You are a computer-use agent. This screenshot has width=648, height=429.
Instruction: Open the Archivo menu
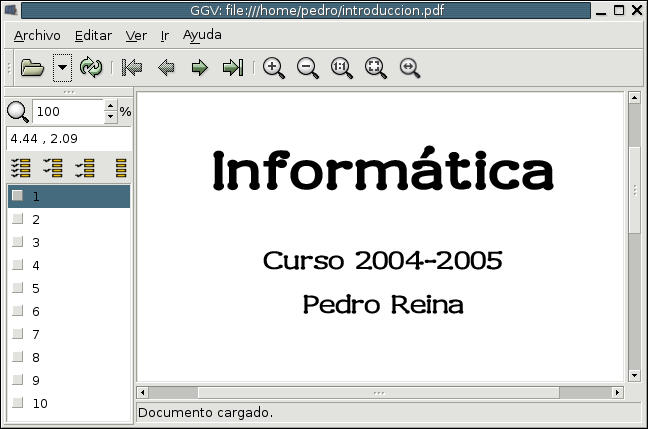click(x=37, y=35)
